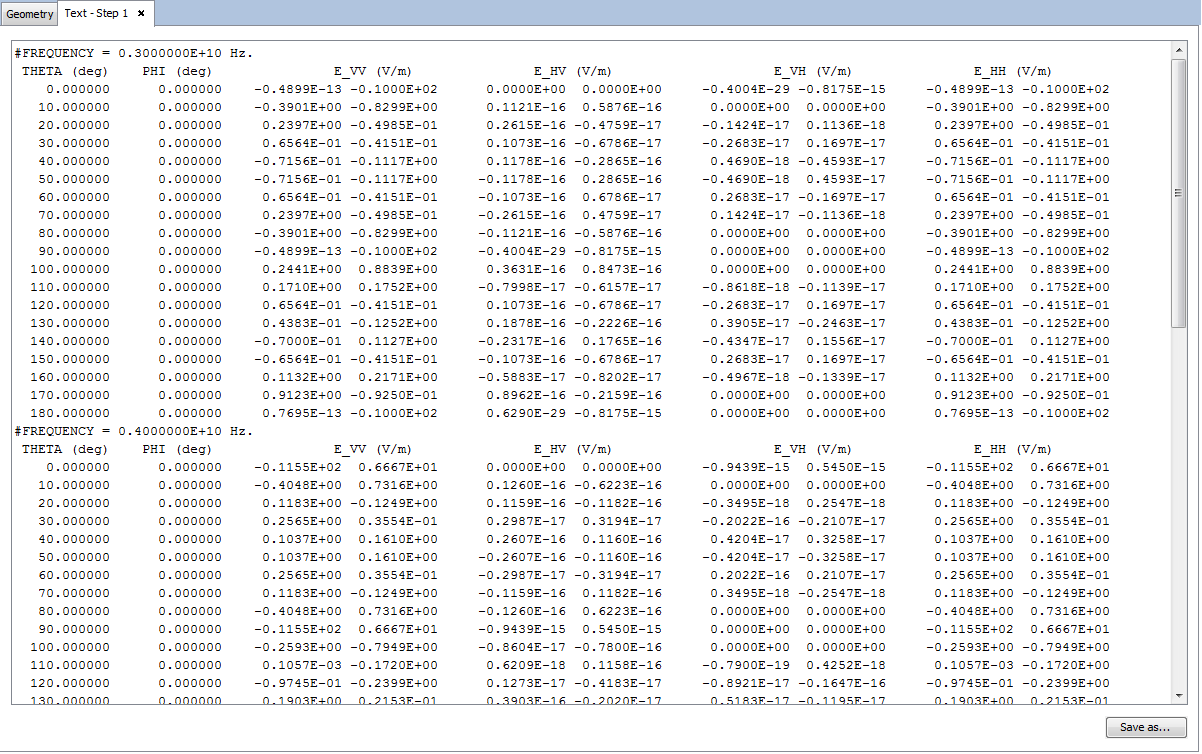The image size is (1202, 754).
Task: Click the E_VH (V/m) header in the second block
Action: point(812,449)
